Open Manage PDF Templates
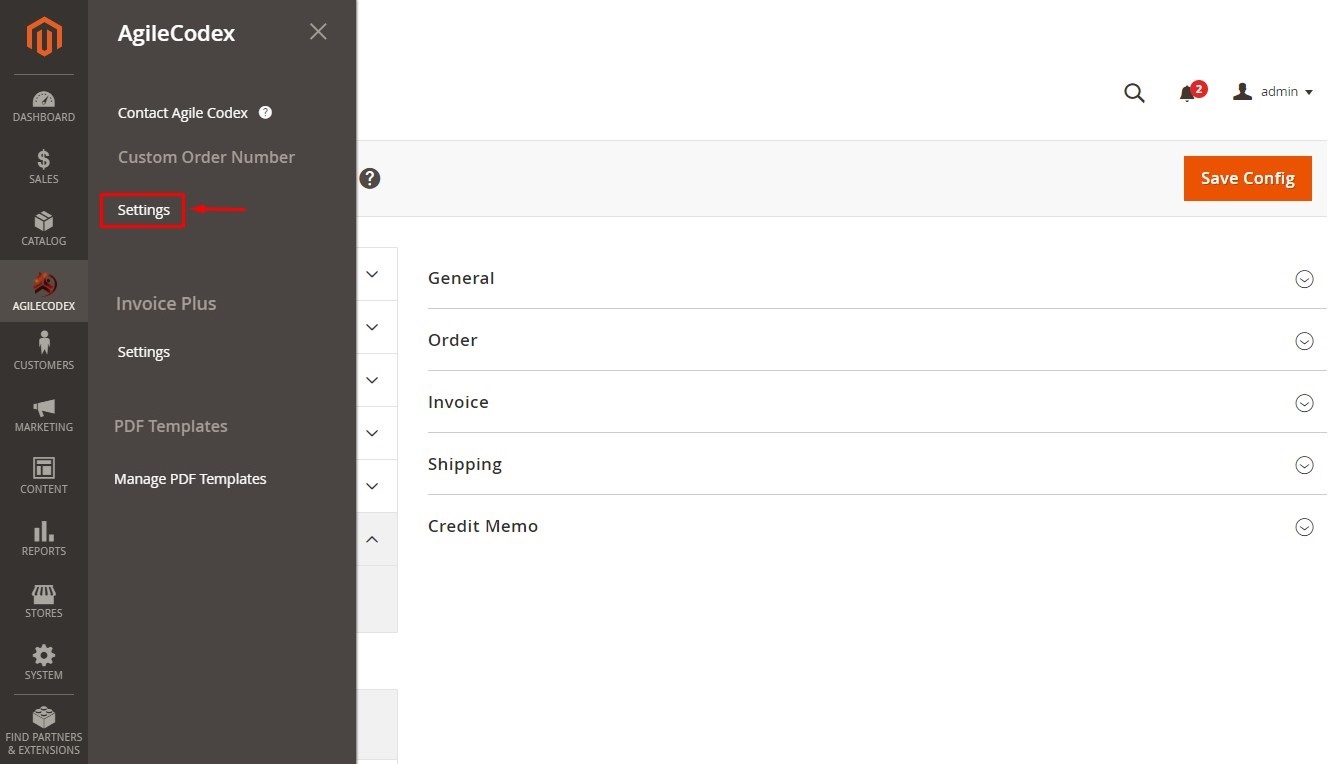 pyautogui.click(x=190, y=479)
